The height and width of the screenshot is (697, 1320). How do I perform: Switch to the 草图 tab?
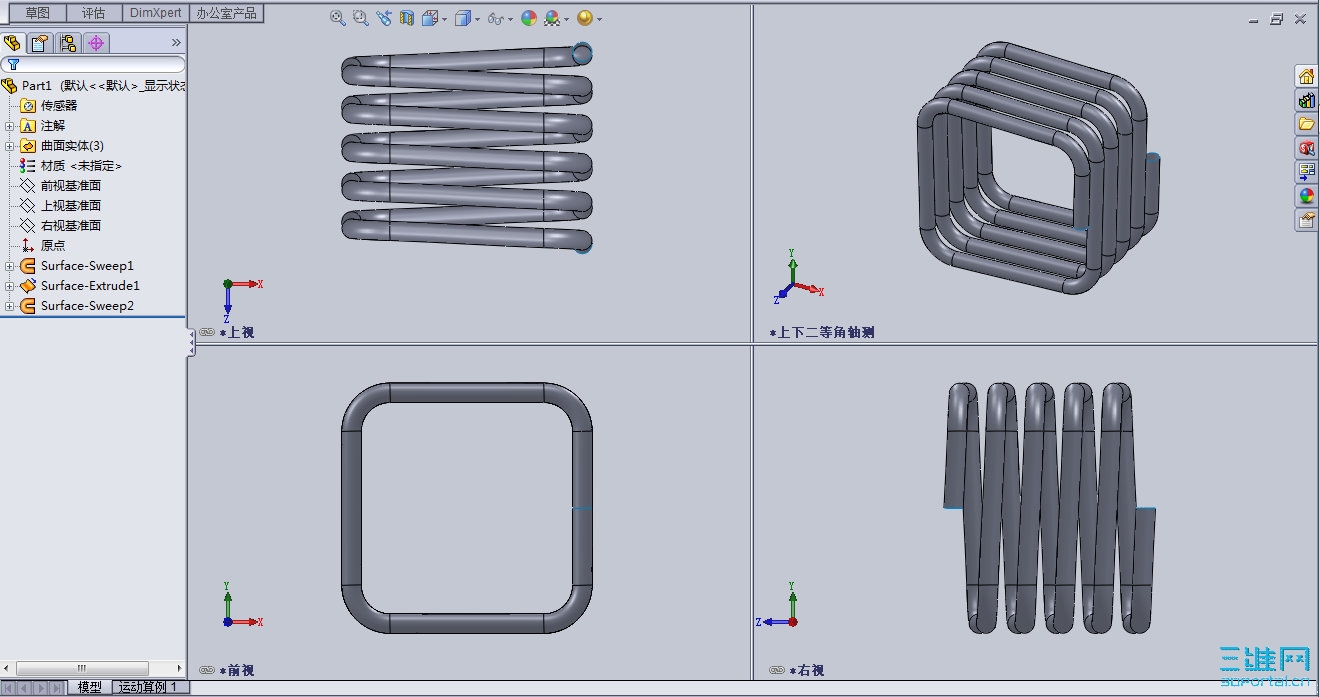pyautogui.click(x=38, y=13)
